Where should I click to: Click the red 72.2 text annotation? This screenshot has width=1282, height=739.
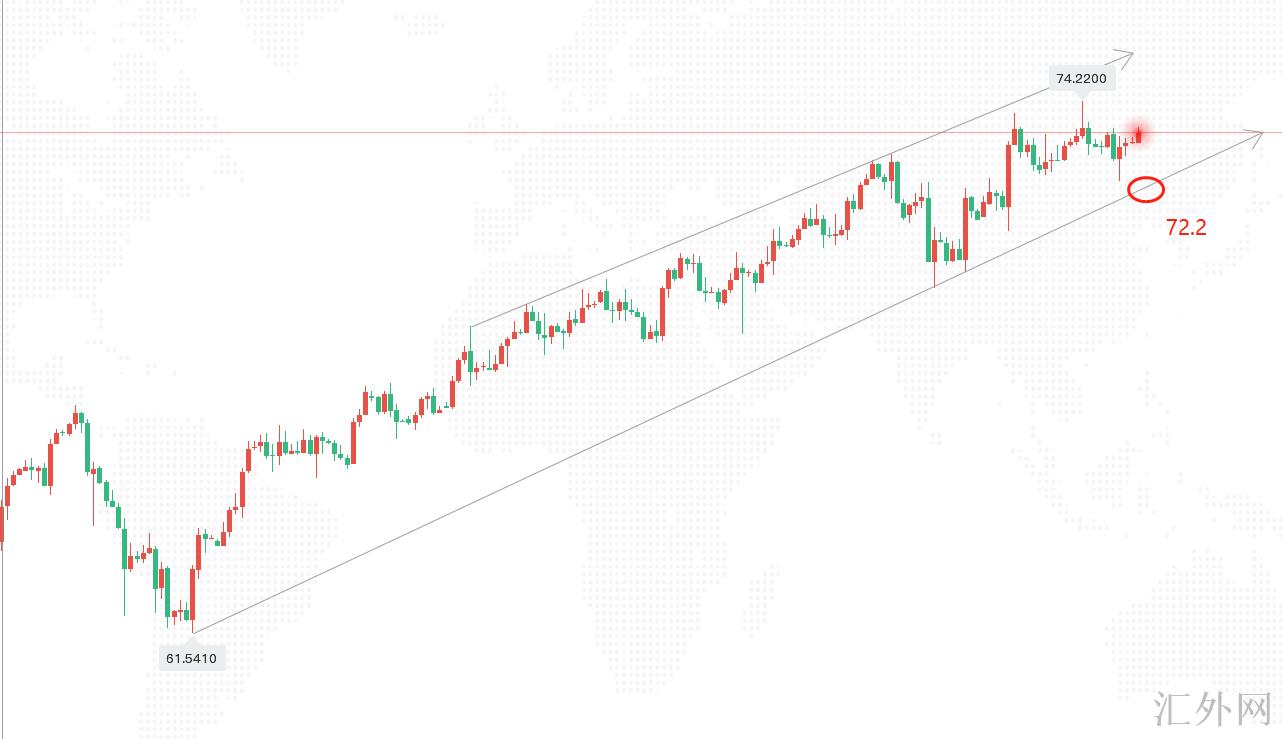(1186, 228)
